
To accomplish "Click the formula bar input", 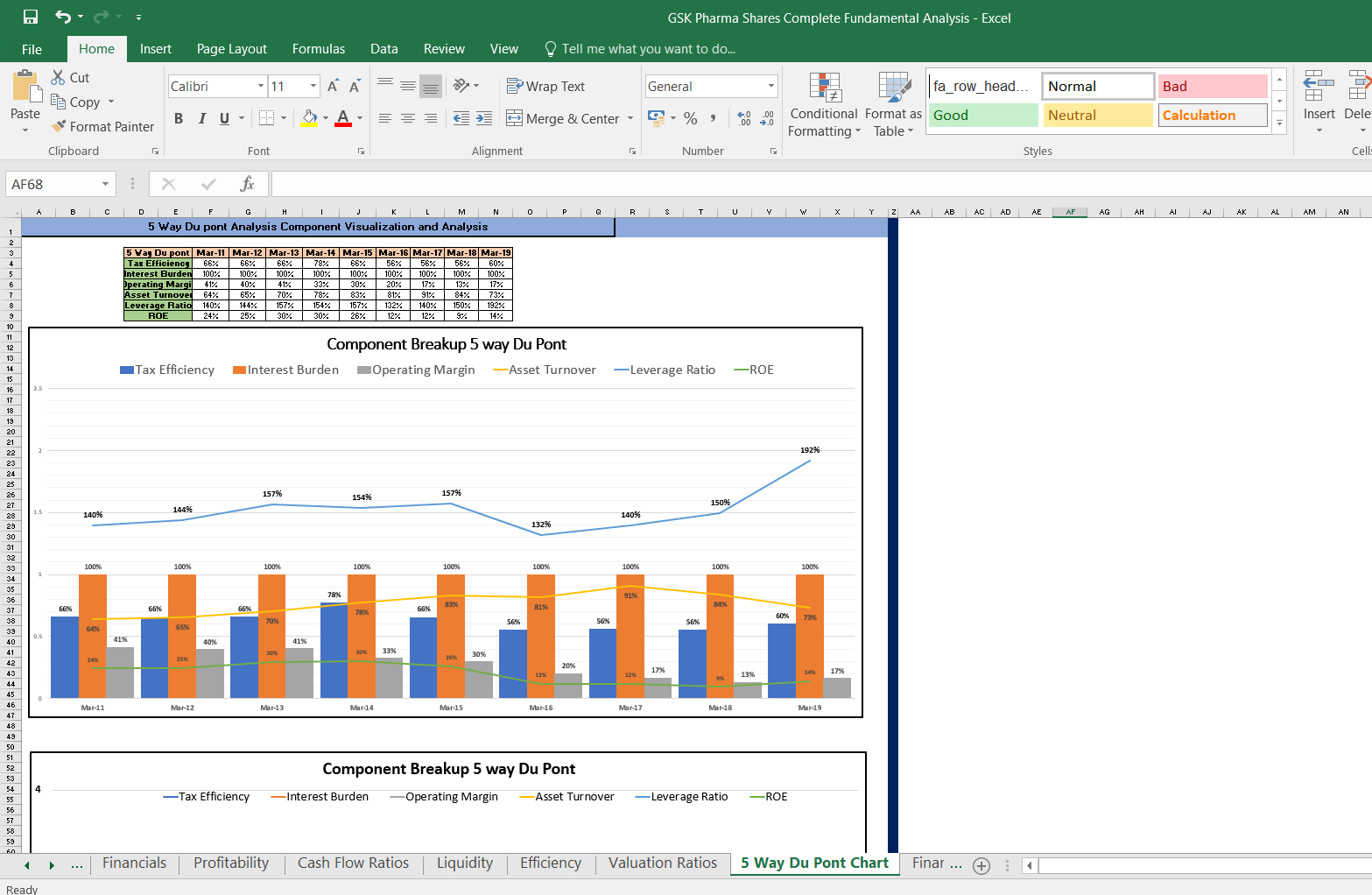I will (x=821, y=184).
